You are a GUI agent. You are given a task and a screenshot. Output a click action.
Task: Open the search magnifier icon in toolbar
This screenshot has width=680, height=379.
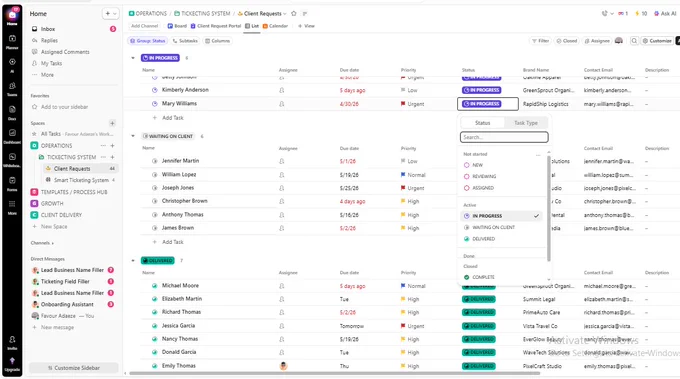[634, 41]
